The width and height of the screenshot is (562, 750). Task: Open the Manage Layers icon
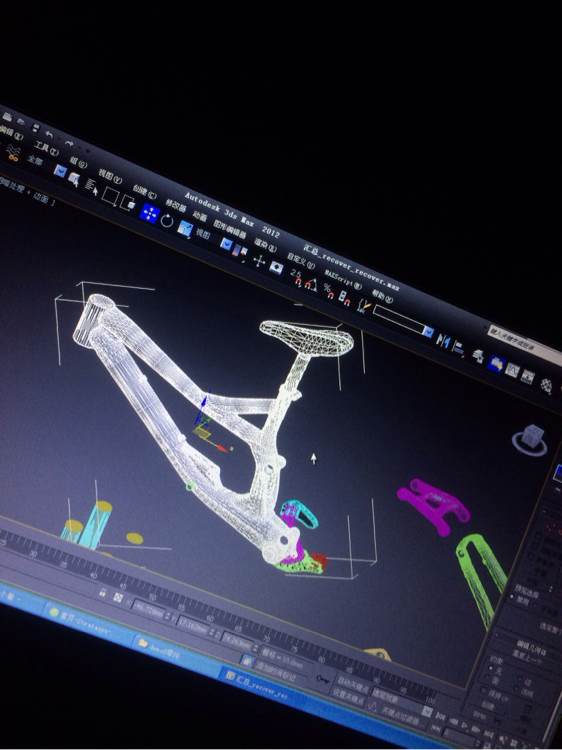[x=477, y=356]
